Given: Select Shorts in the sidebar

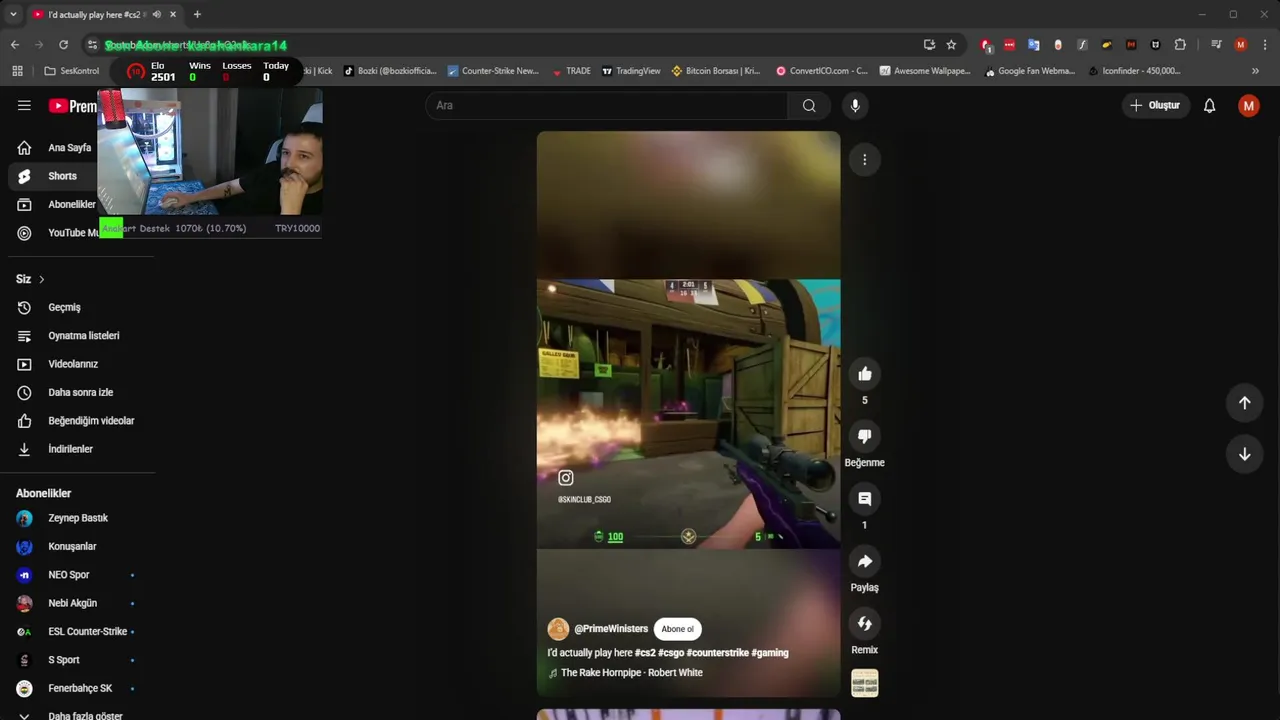Looking at the screenshot, I should tap(52, 176).
